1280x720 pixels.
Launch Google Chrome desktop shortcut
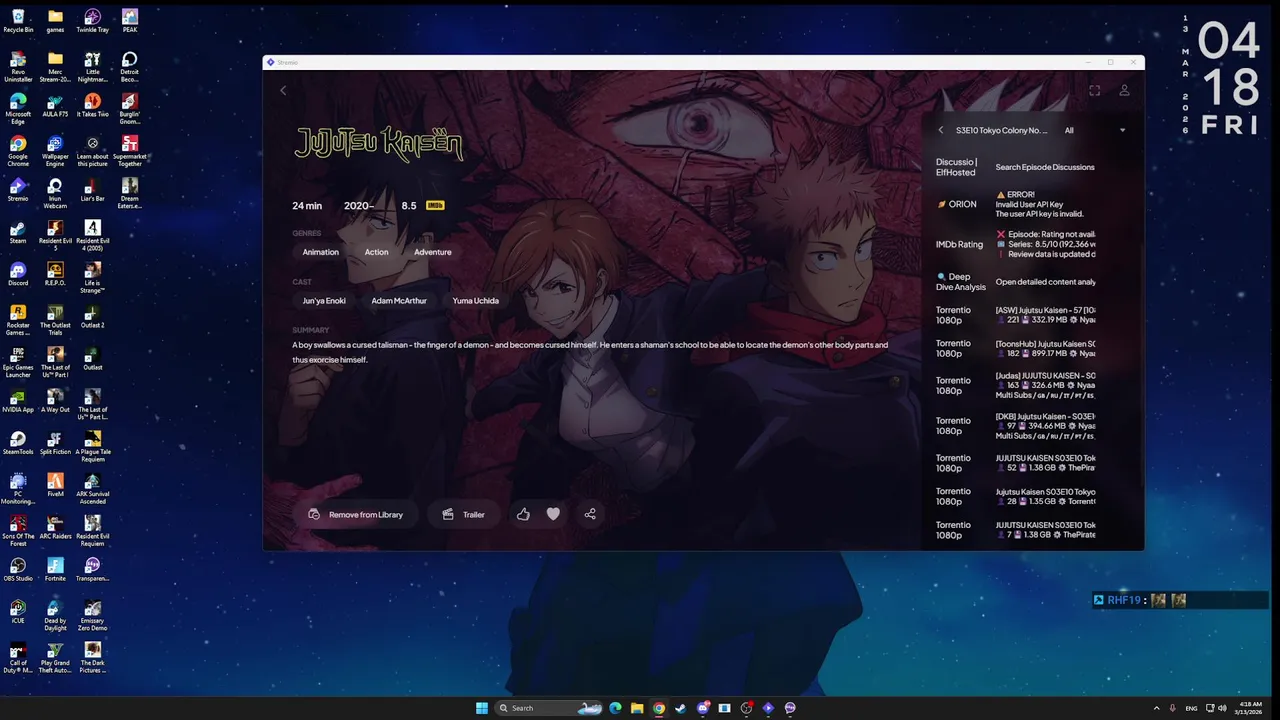pyautogui.click(x=18, y=151)
